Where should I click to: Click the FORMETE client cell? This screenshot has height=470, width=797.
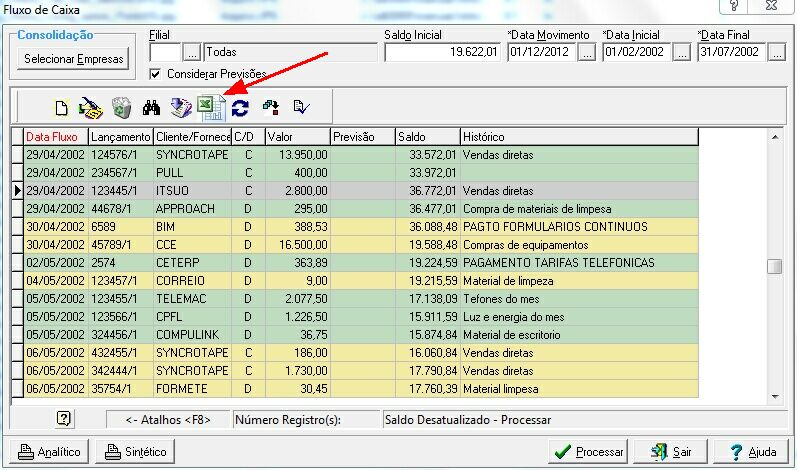coord(193,389)
